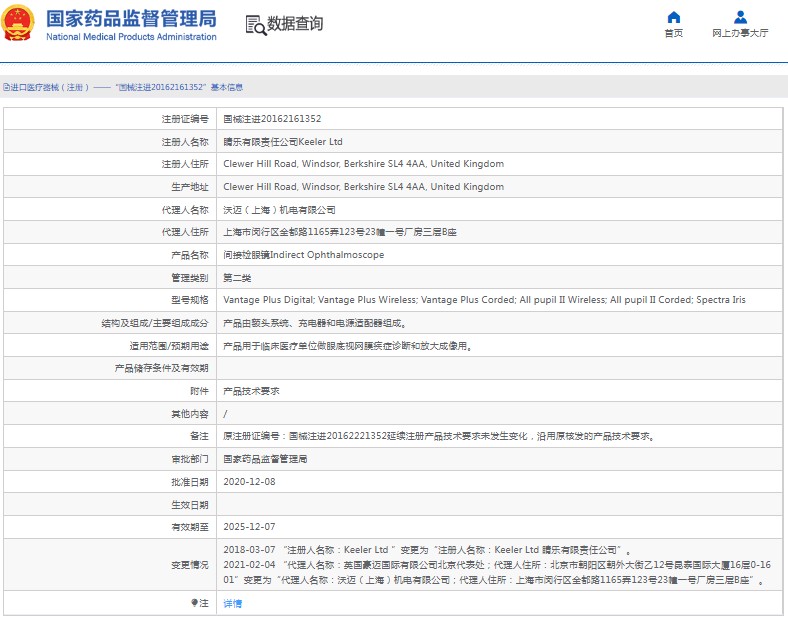This screenshot has height=621, width=788.
Task: Click the 审批部门 row label
Action: (189, 459)
